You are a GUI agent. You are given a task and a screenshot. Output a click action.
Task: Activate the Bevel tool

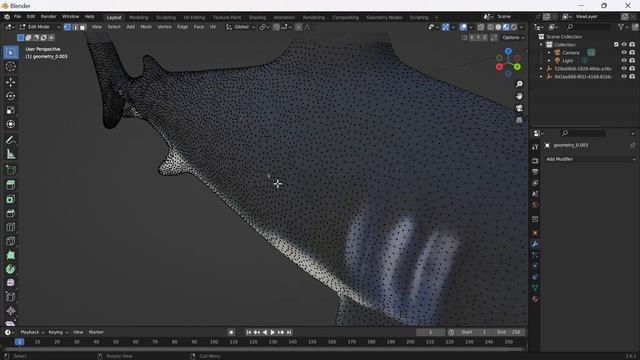(x=11, y=213)
